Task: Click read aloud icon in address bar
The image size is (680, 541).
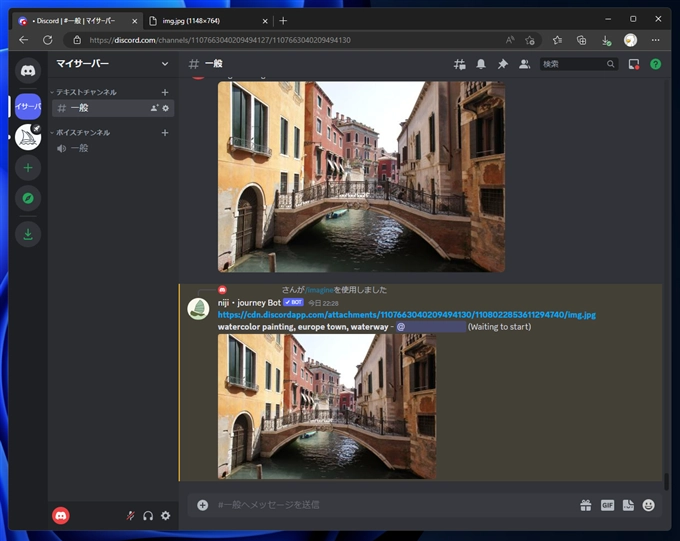Action: click(x=510, y=40)
